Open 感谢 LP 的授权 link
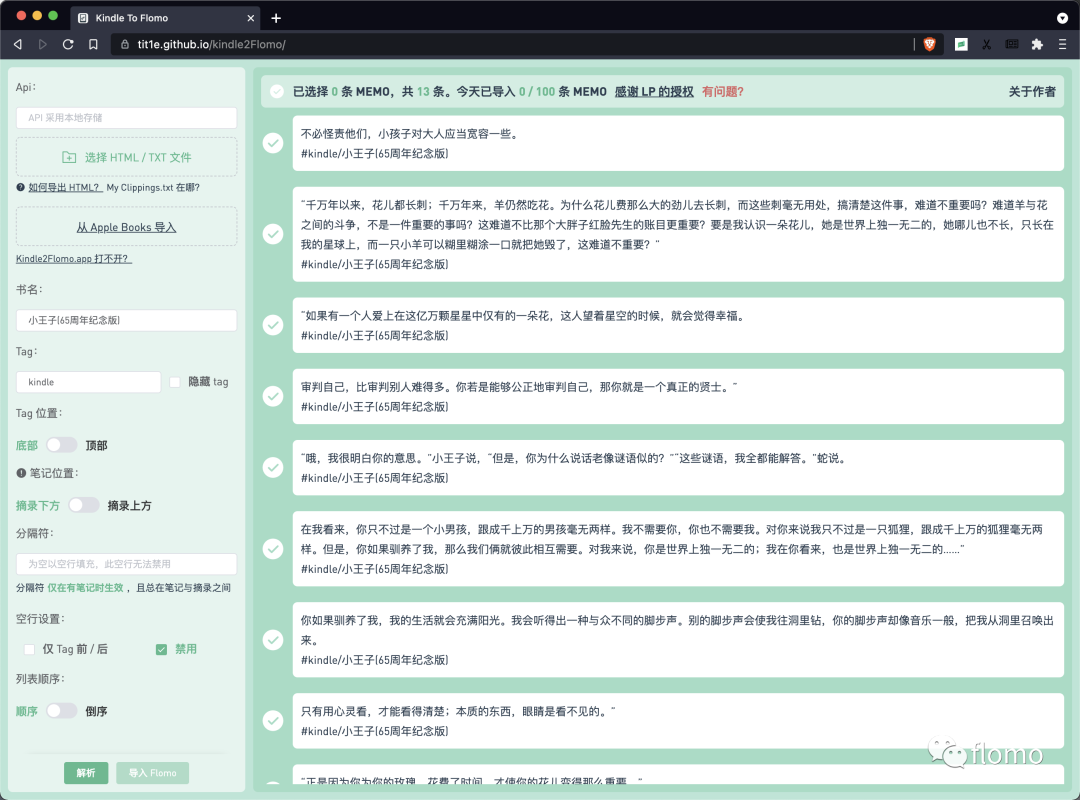Screen dimensions: 1080x800 click(x=654, y=92)
